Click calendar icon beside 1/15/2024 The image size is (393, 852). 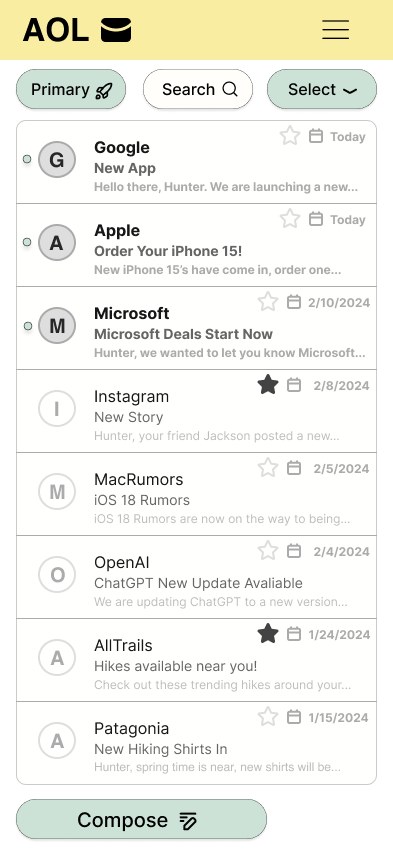[x=294, y=717]
